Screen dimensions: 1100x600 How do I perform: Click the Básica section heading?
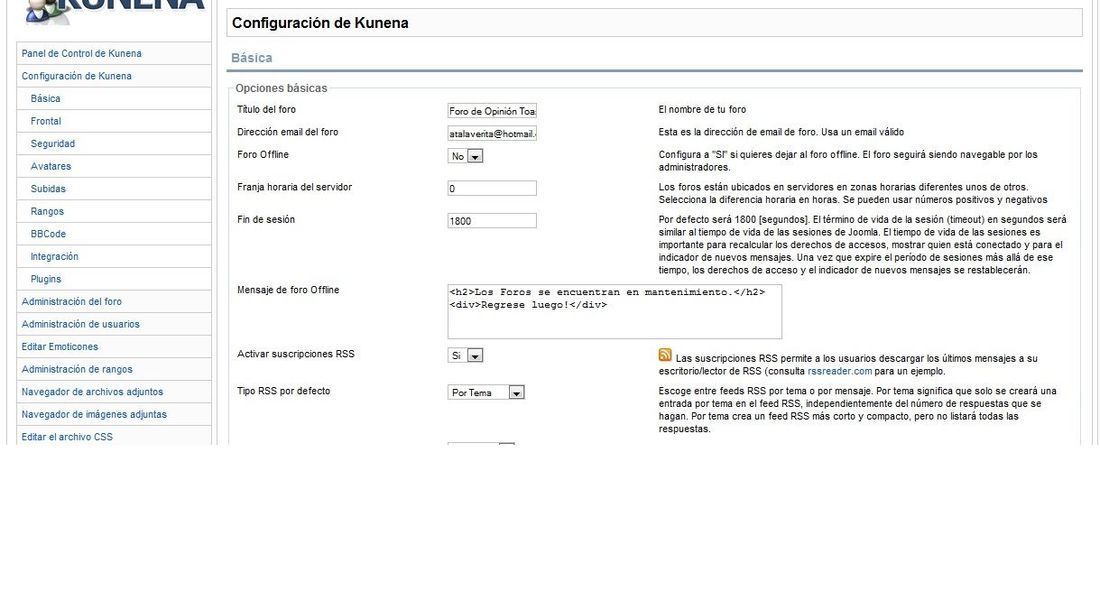[x=251, y=58]
